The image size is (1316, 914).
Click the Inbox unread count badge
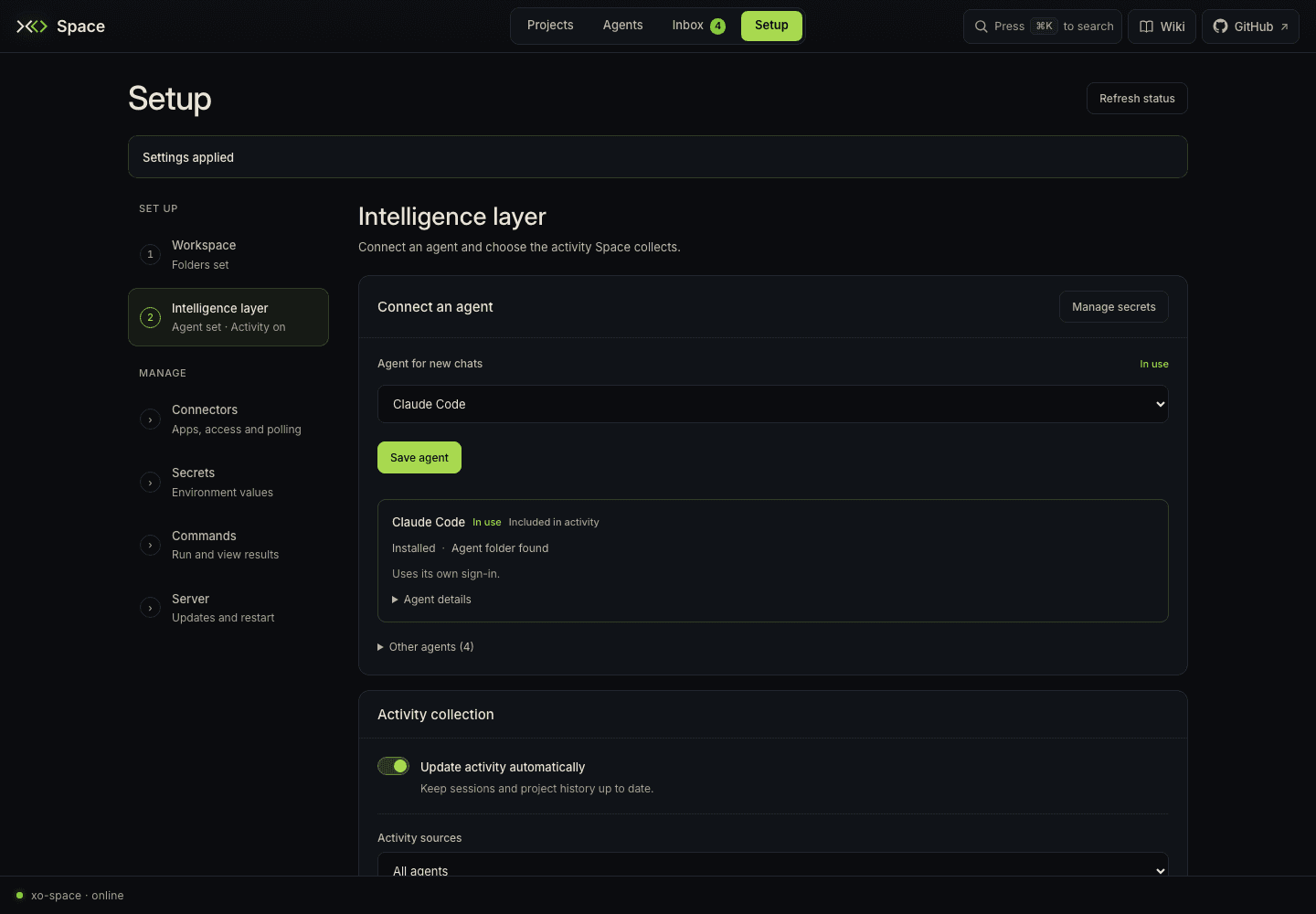click(718, 26)
